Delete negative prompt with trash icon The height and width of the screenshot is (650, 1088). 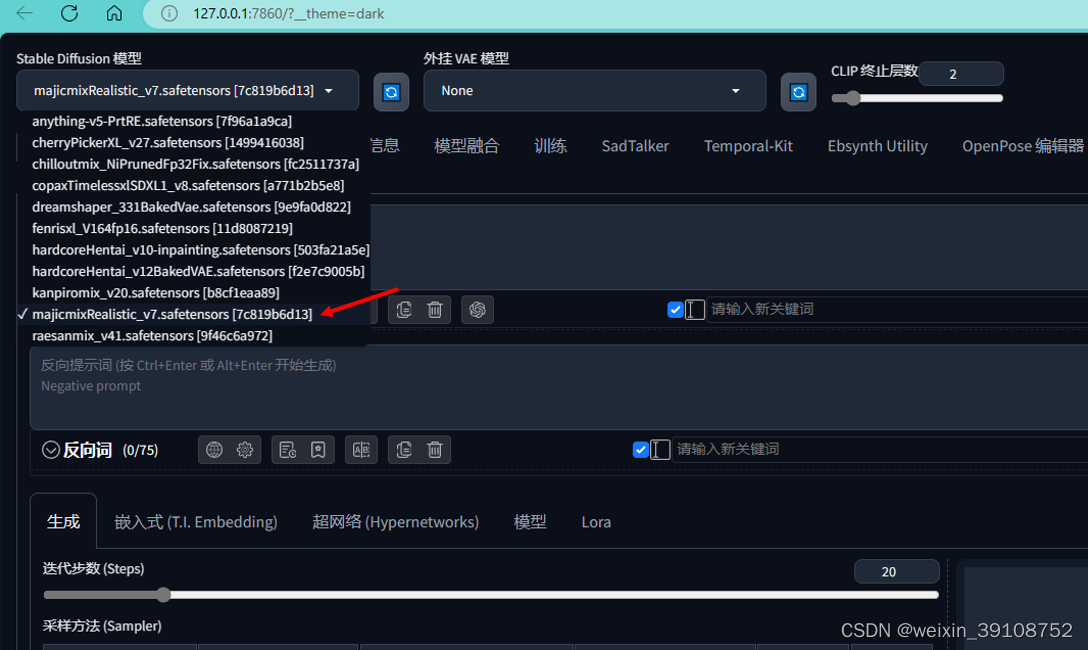click(435, 450)
